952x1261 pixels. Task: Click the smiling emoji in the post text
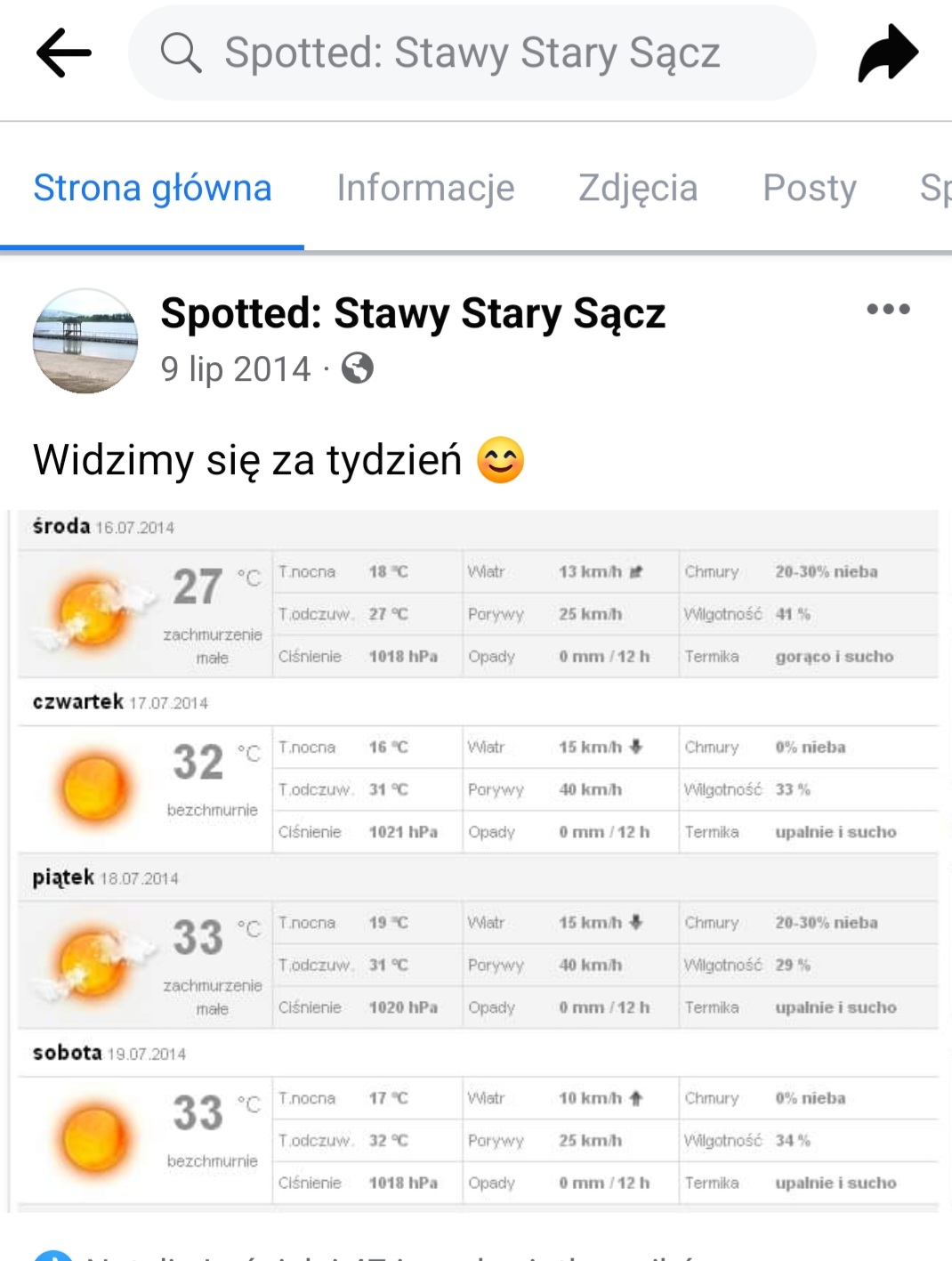click(501, 461)
